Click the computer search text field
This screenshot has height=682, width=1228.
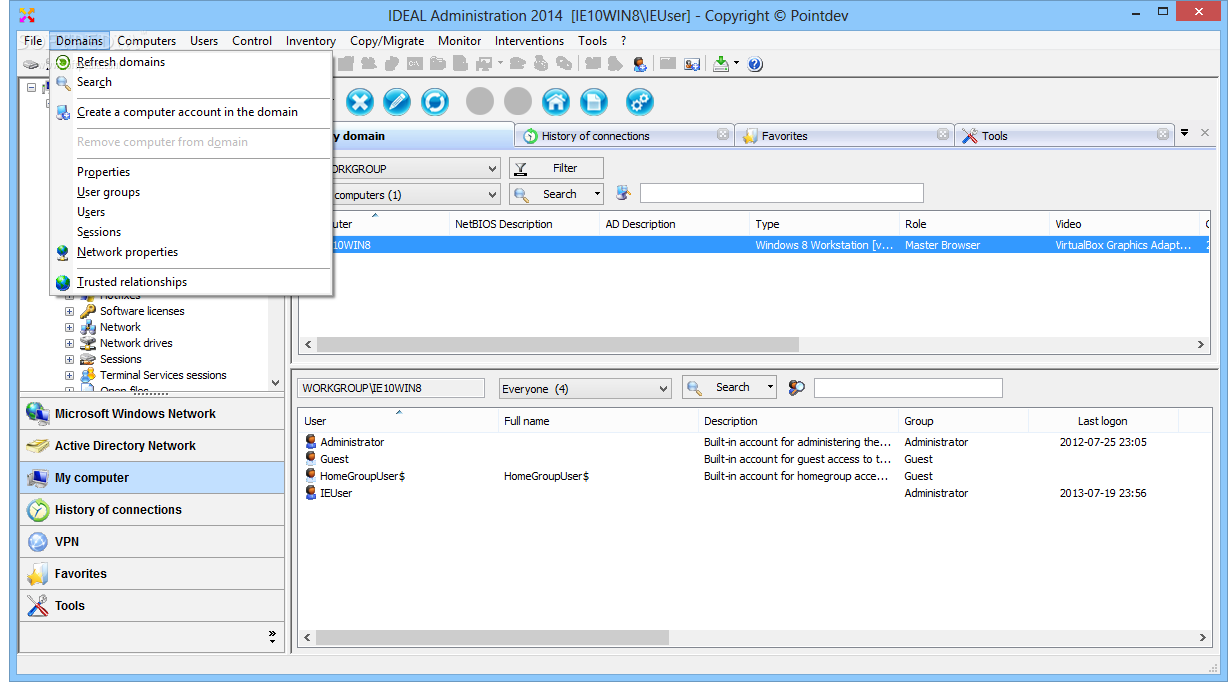[782, 193]
